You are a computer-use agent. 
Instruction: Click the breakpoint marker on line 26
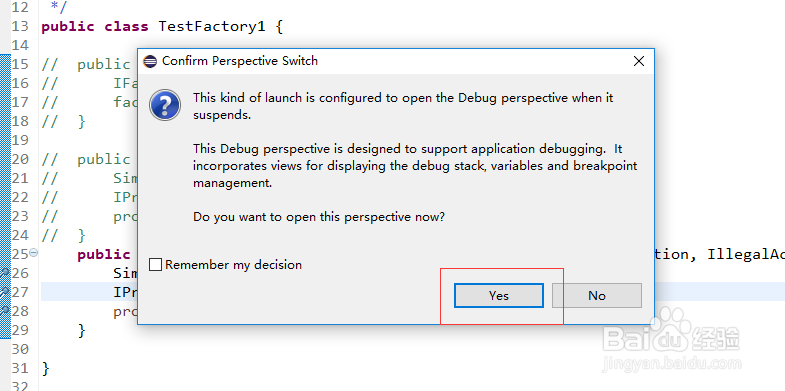pos(4,273)
